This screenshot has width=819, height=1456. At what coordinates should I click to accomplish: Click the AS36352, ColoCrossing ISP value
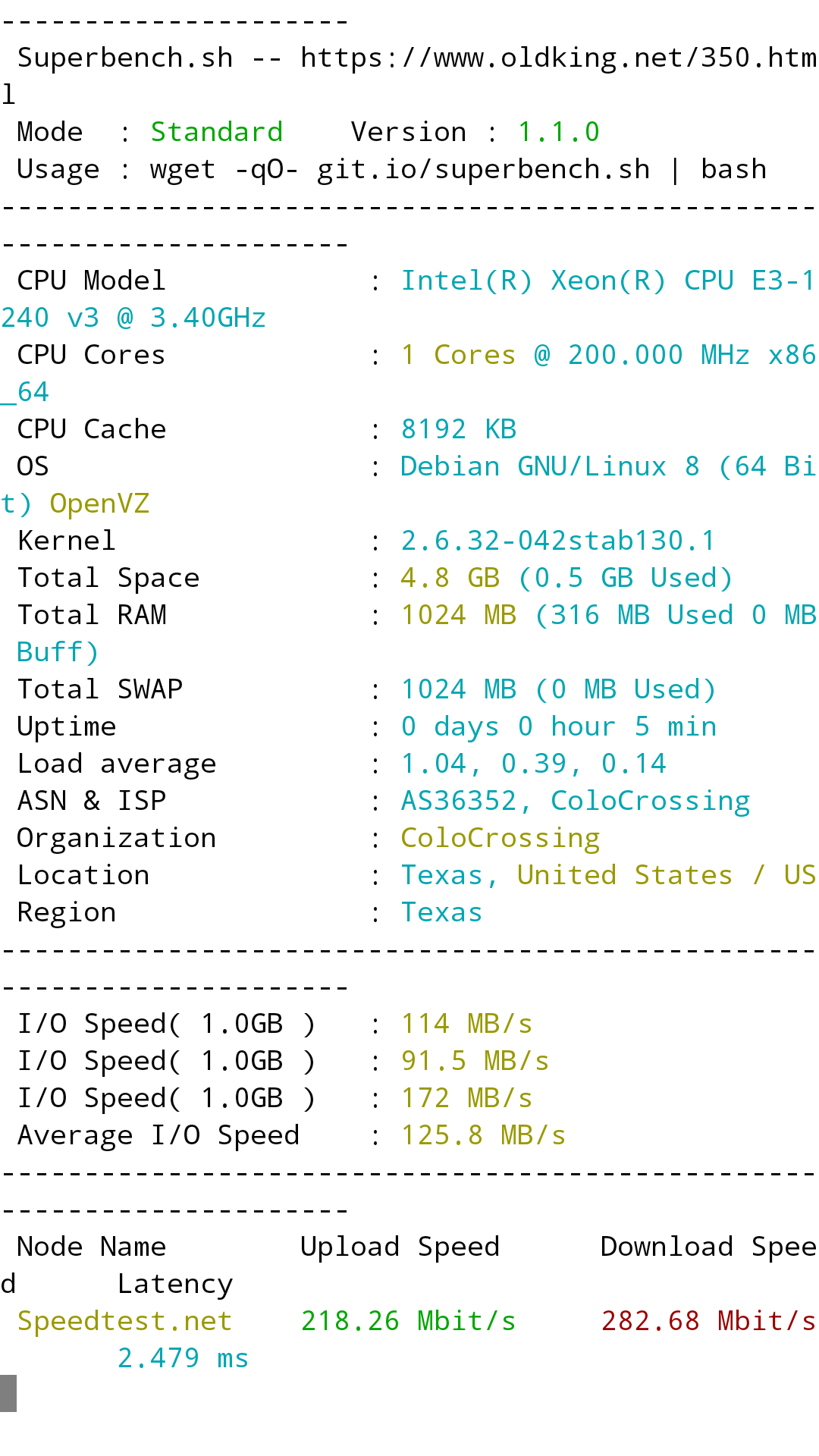(575, 801)
